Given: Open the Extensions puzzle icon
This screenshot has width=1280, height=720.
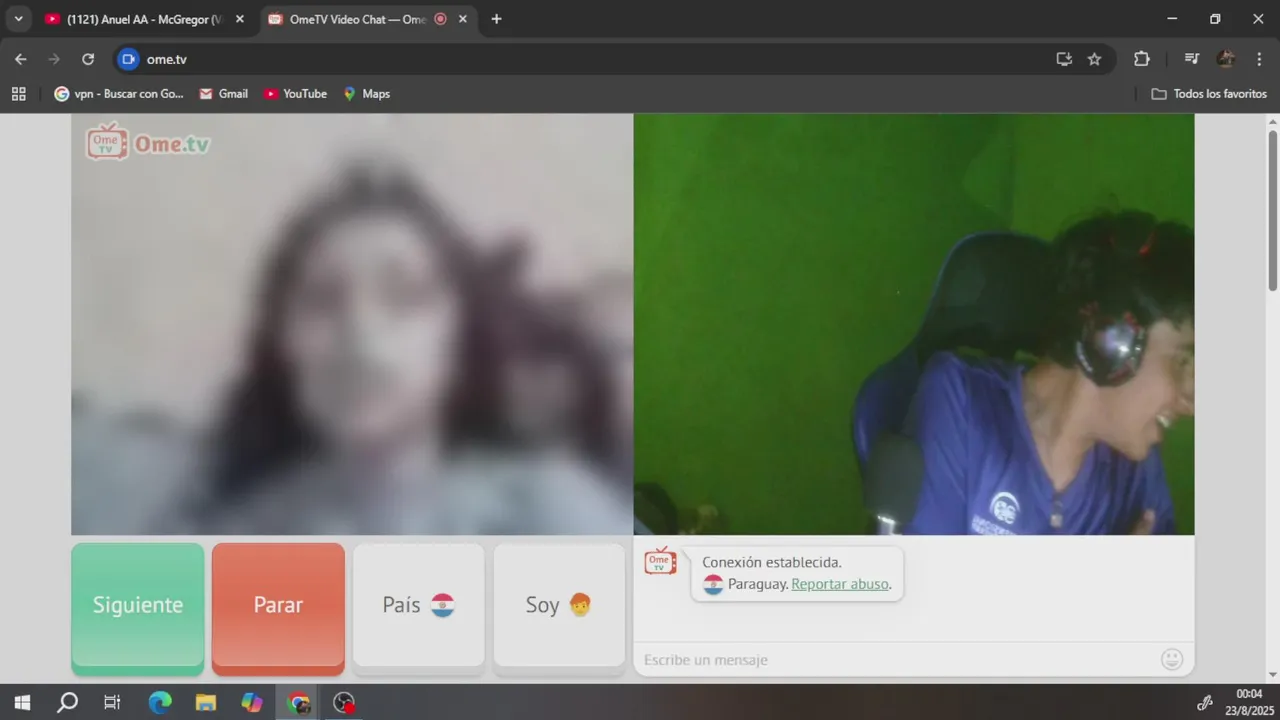Looking at the screenshot, I should click(1142, 59).
